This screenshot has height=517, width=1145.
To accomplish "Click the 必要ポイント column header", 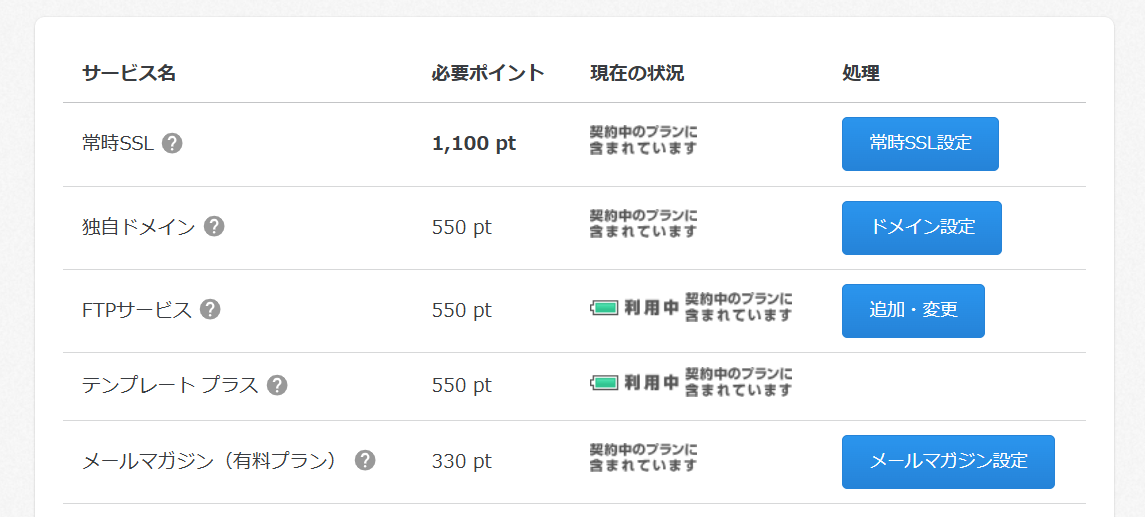I will pyautogui.click(x=488, y=73).
